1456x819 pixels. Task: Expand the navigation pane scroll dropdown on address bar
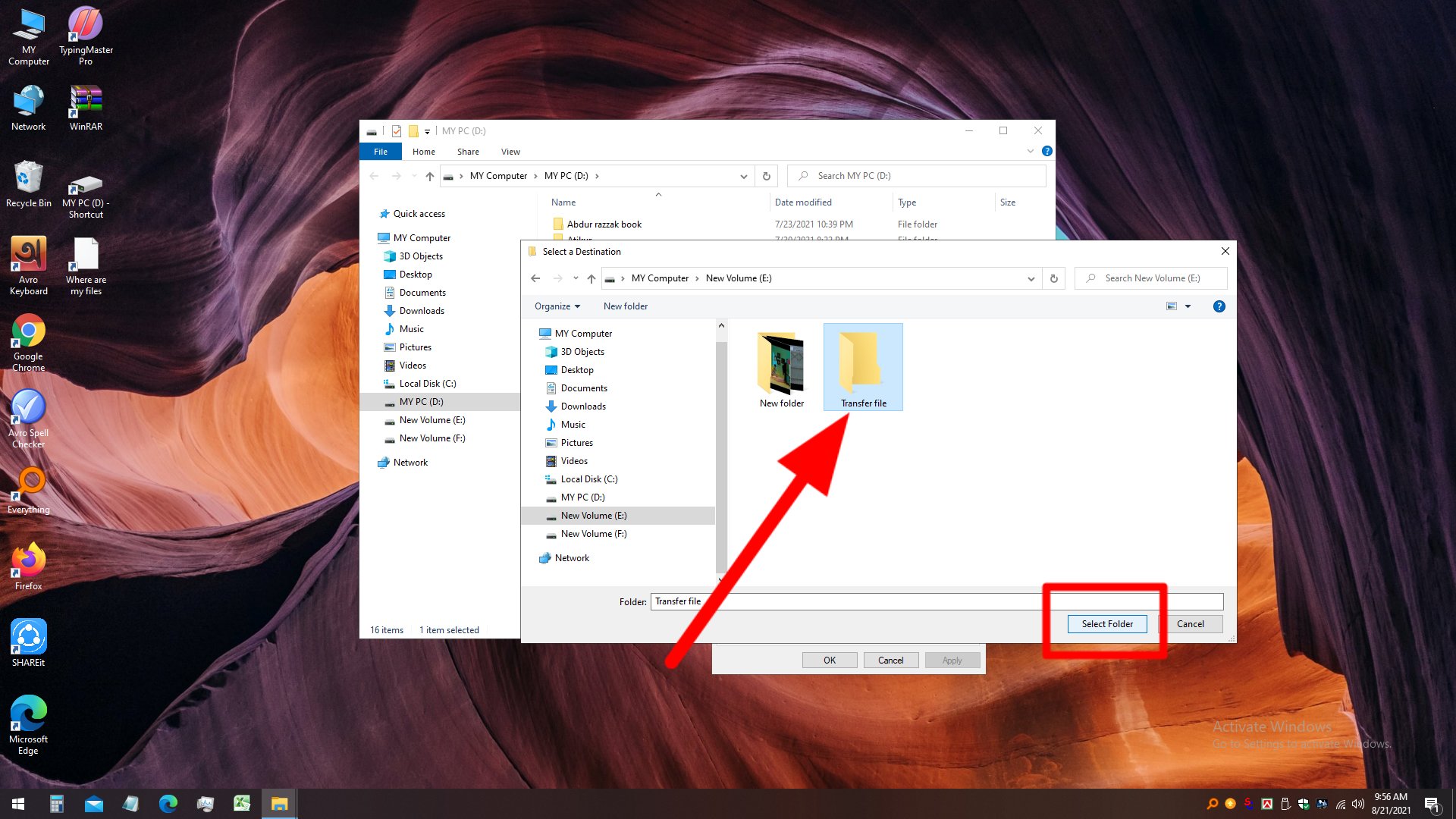(743, 175)
